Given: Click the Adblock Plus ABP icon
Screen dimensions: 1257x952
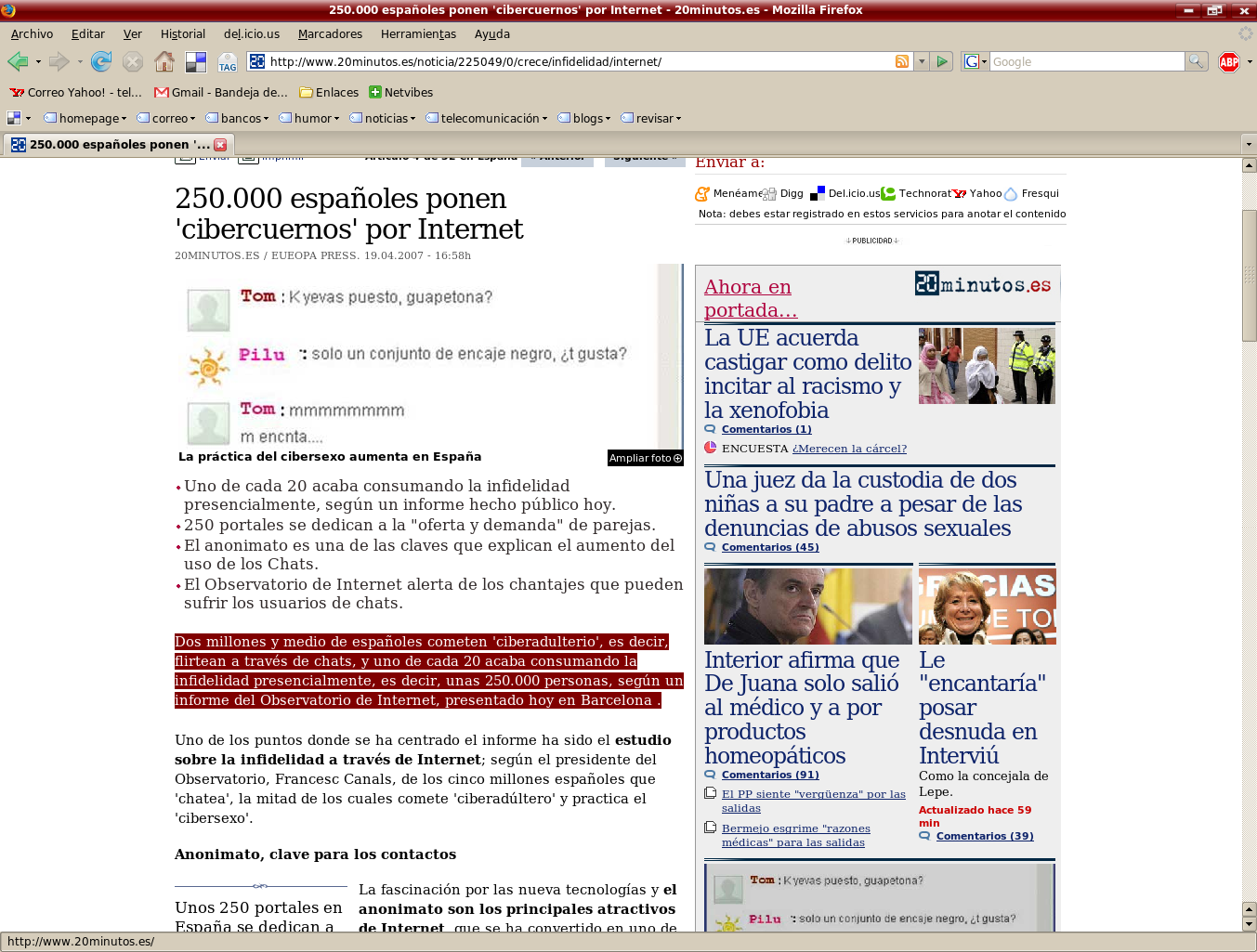Looking at the screenshot, I should [x=1229, y=62].
